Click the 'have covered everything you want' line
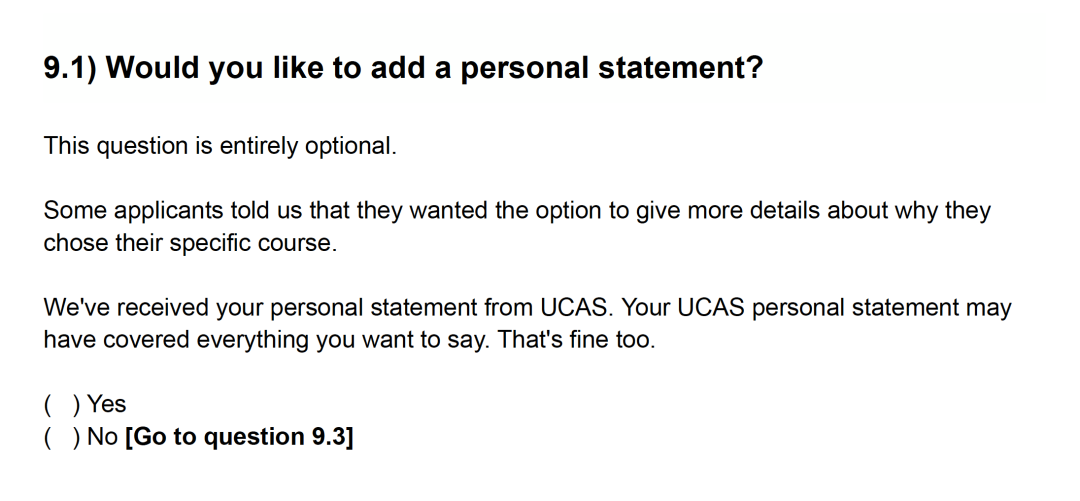This screenshot has width=1080, height=501. point(349,340)
